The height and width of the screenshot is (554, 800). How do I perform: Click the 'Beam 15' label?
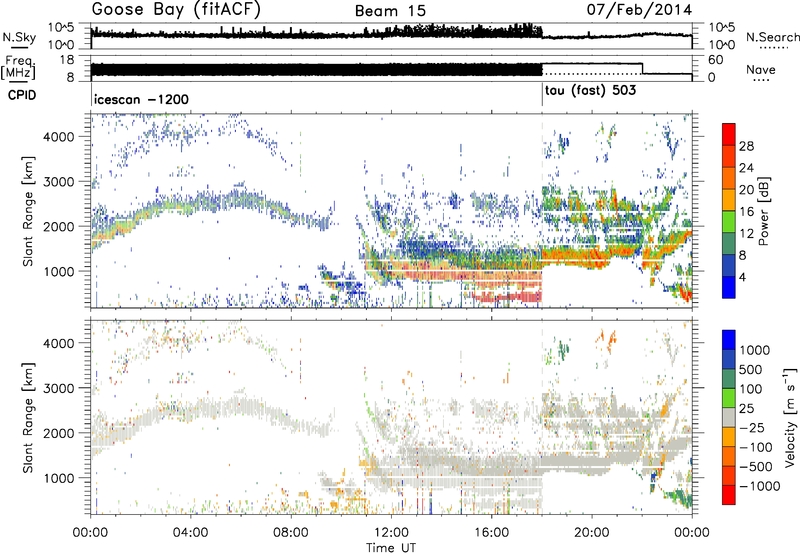pos(390,11)
